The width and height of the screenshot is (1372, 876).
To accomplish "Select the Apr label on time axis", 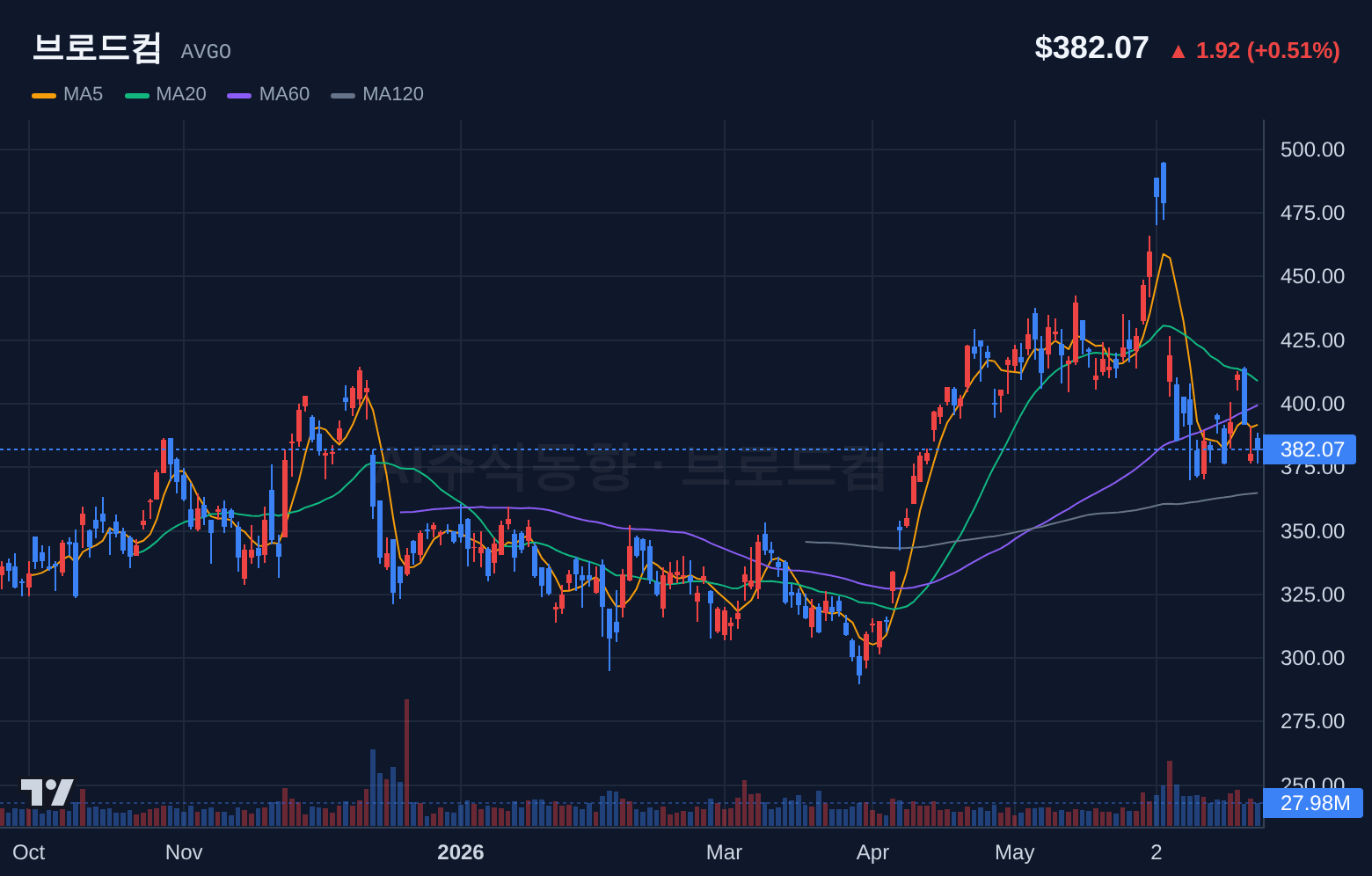I will [x=872, y=852].
